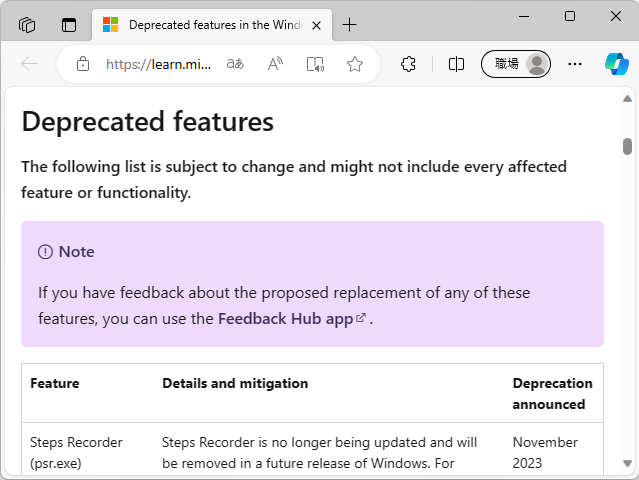Add this page to favorites

coord(355,64)
